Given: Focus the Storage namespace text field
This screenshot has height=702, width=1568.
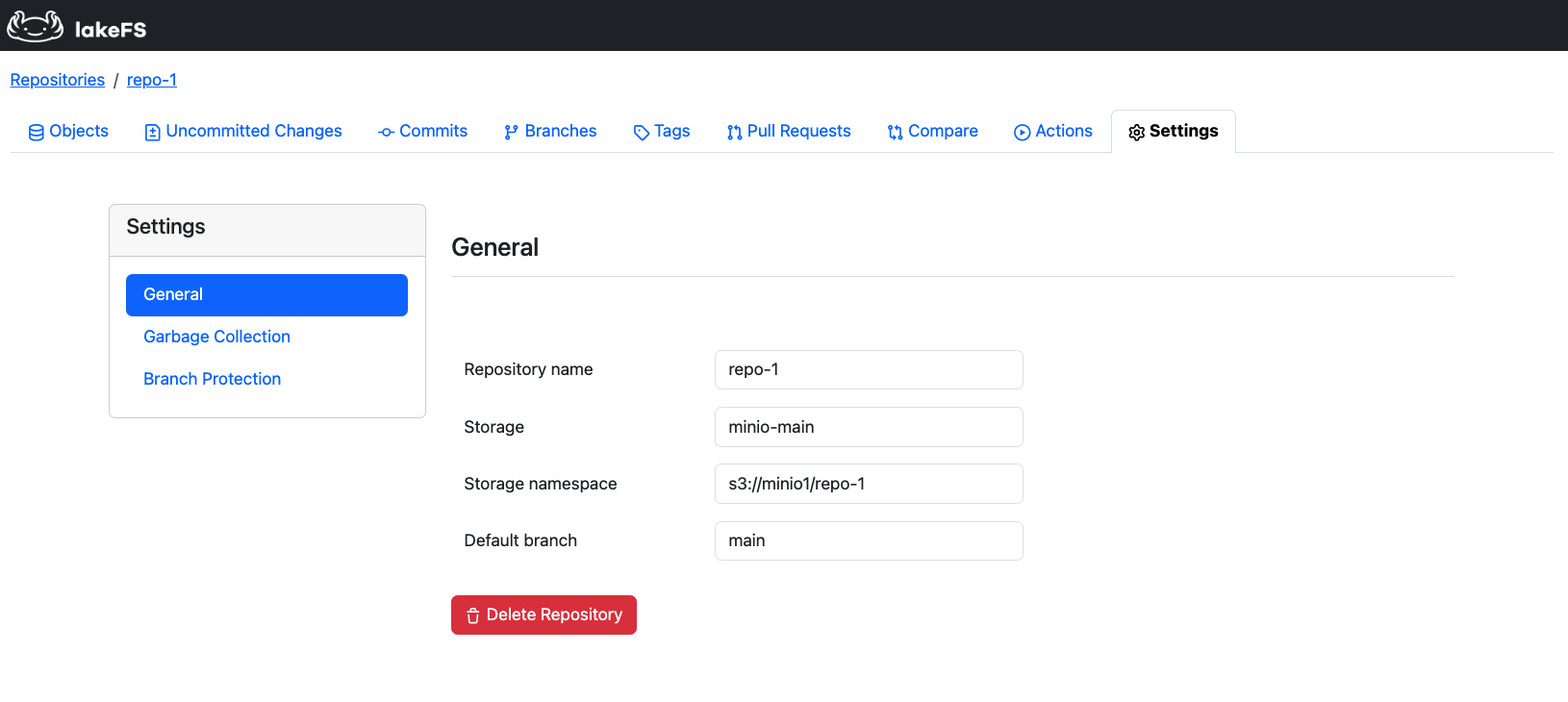Looking at the screenshot, I should [868, 484].
